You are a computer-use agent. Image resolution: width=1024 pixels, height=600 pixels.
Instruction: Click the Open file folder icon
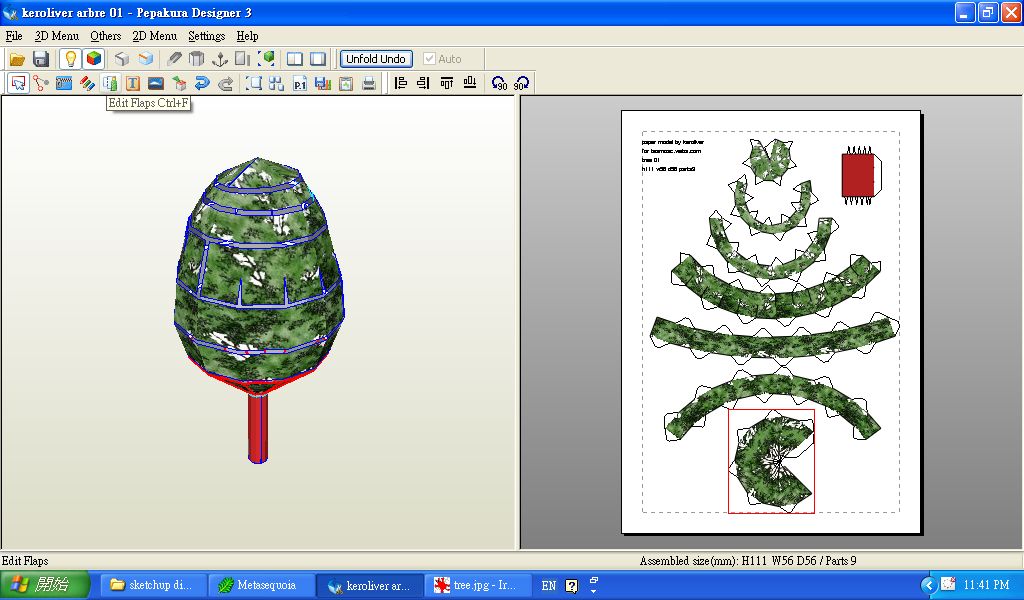(17, 59)
